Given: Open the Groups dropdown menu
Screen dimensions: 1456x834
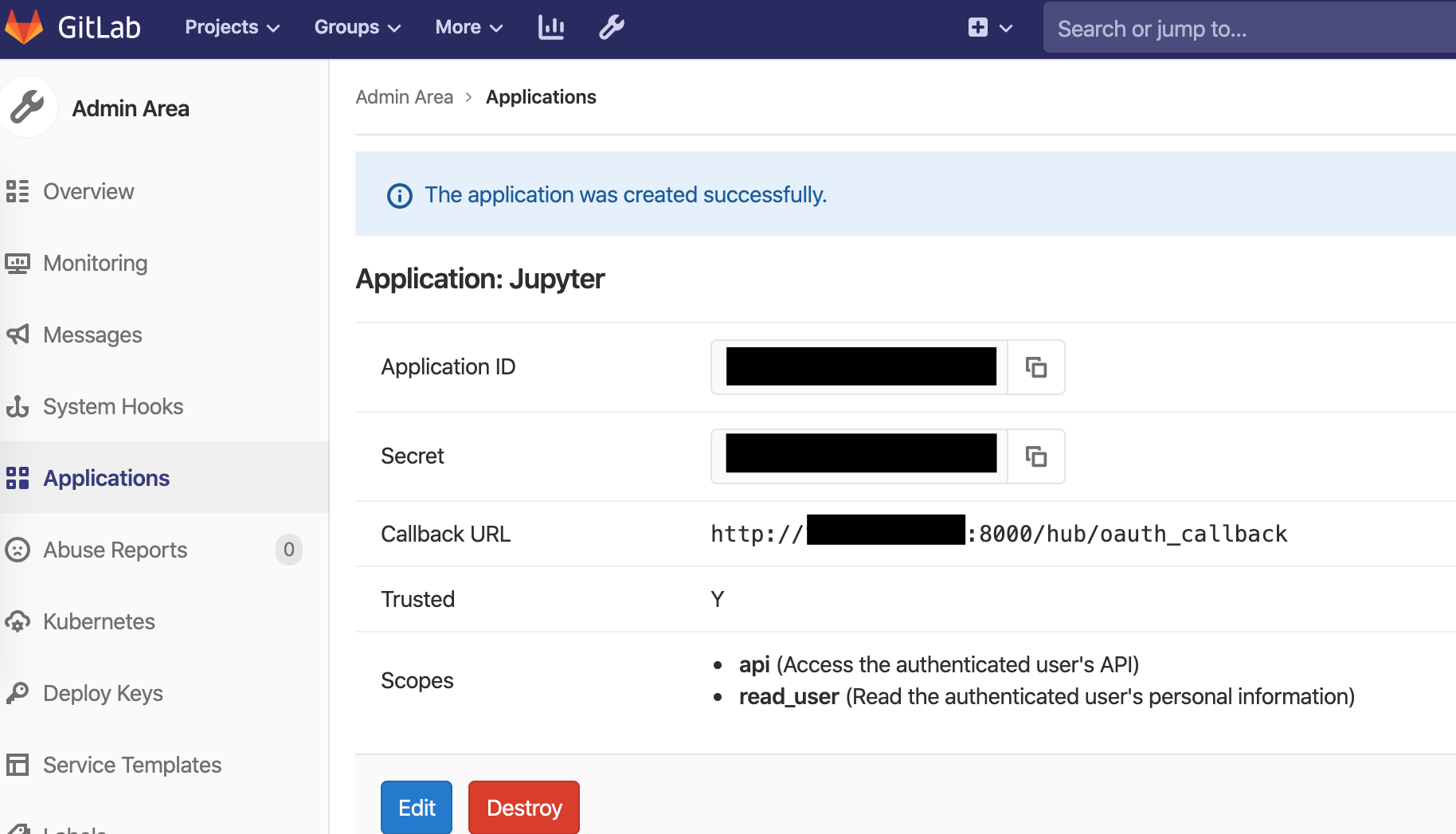Looking at the screenshot, I should coord(357,27).
